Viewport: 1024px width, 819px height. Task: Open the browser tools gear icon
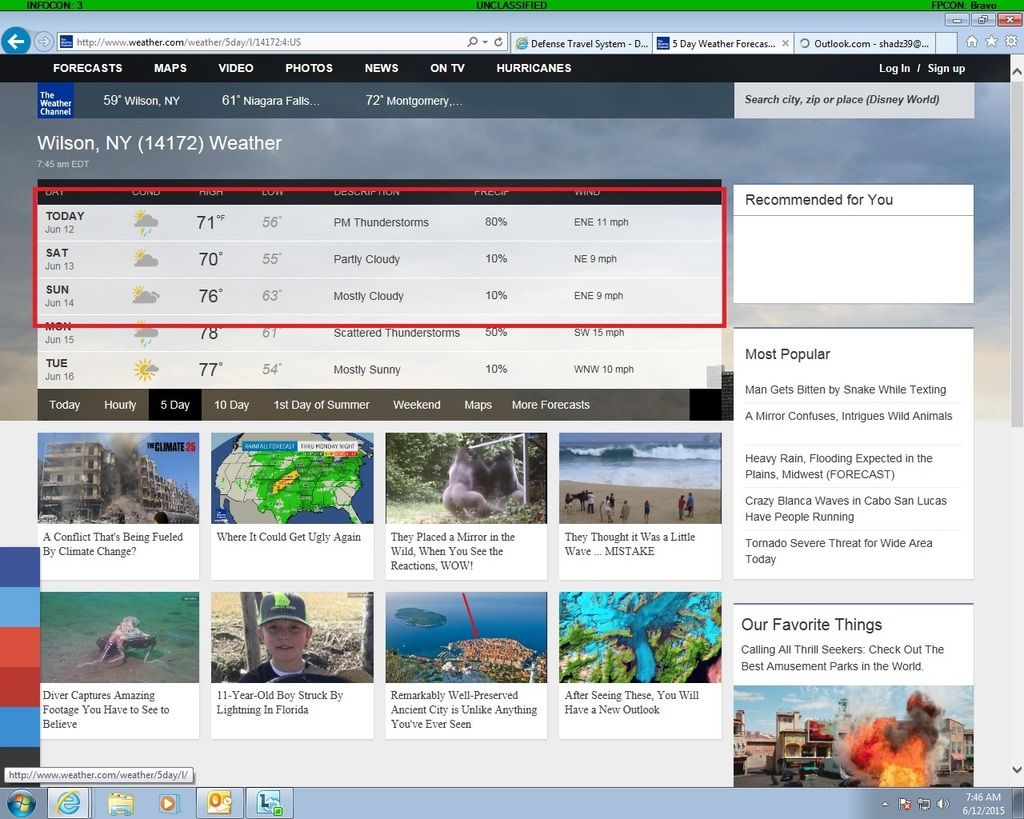coord(1011,42)
